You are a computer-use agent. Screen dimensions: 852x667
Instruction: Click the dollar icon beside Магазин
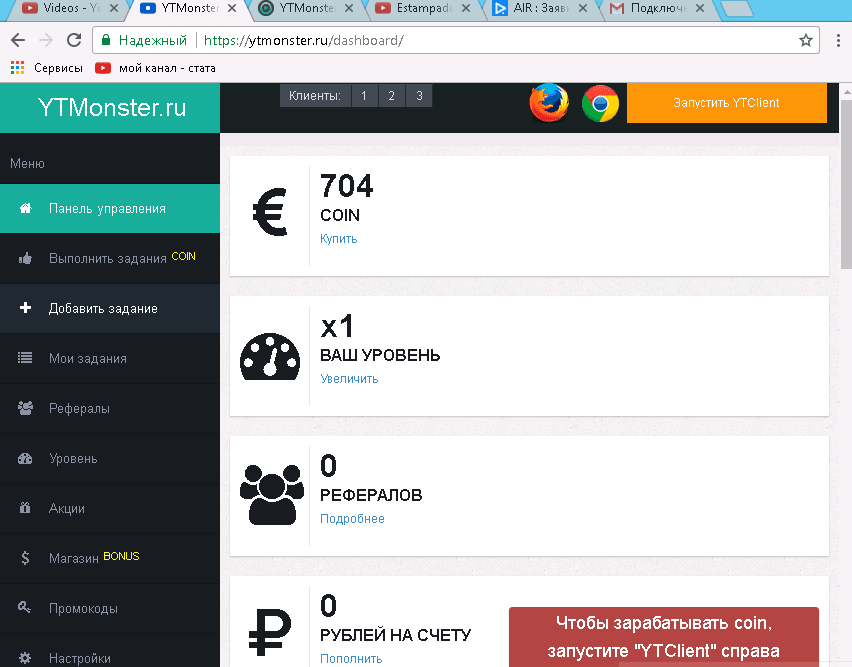tap(25, 558)
